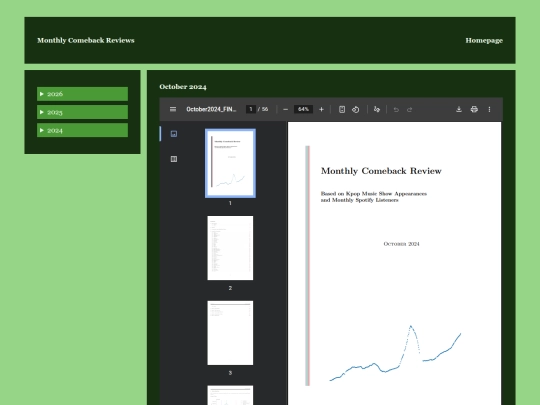
Task: Expand the 2024 year section
Action: (x=82, y=130)
